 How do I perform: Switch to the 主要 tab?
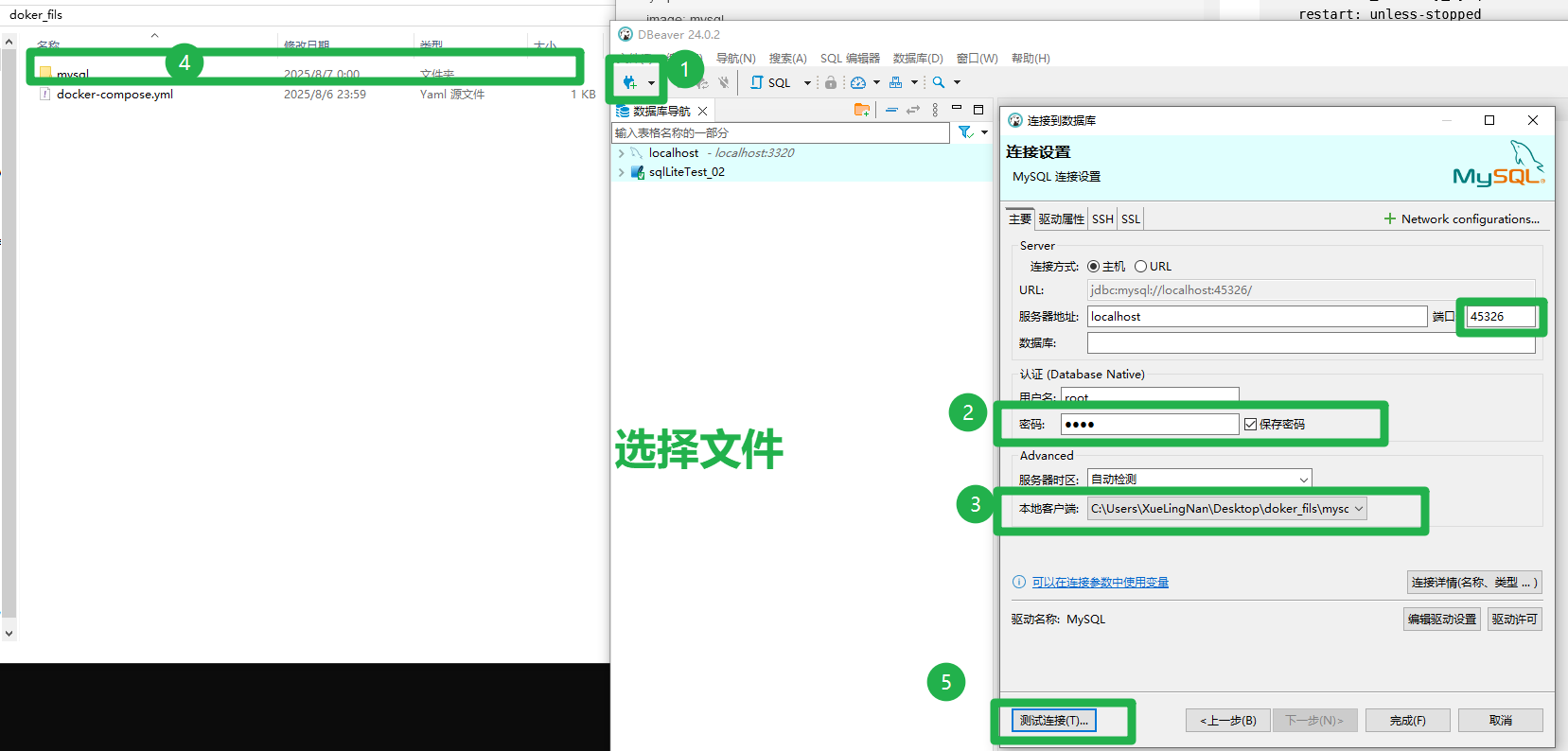click(x=1020, y=218)
